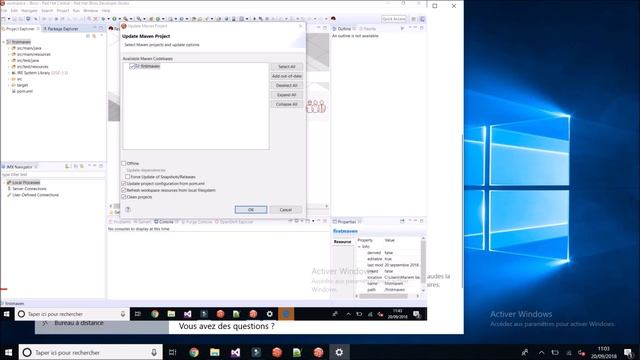Open the File menu
The height and width of the screenshot is (360, 640).
[4, 11]
